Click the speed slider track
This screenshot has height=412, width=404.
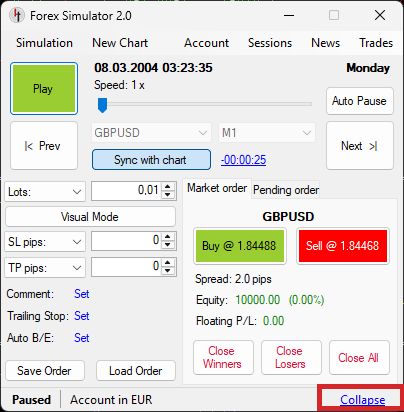click(x=205, y=104)
